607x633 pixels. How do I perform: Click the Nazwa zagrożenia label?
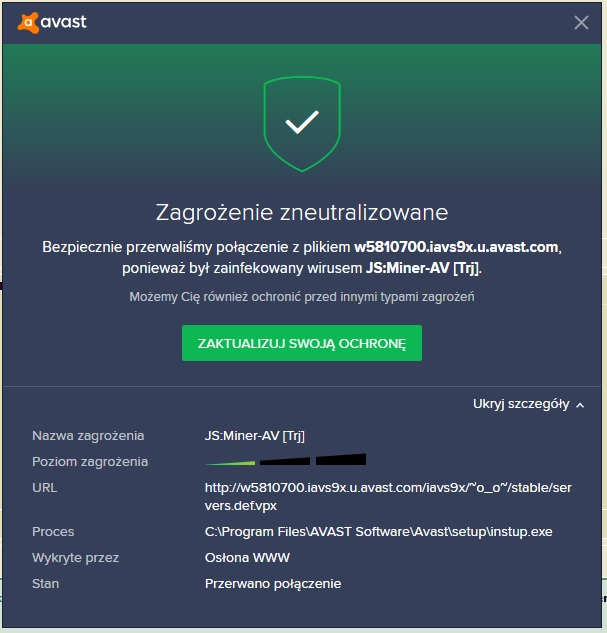[x=88, y=436]
